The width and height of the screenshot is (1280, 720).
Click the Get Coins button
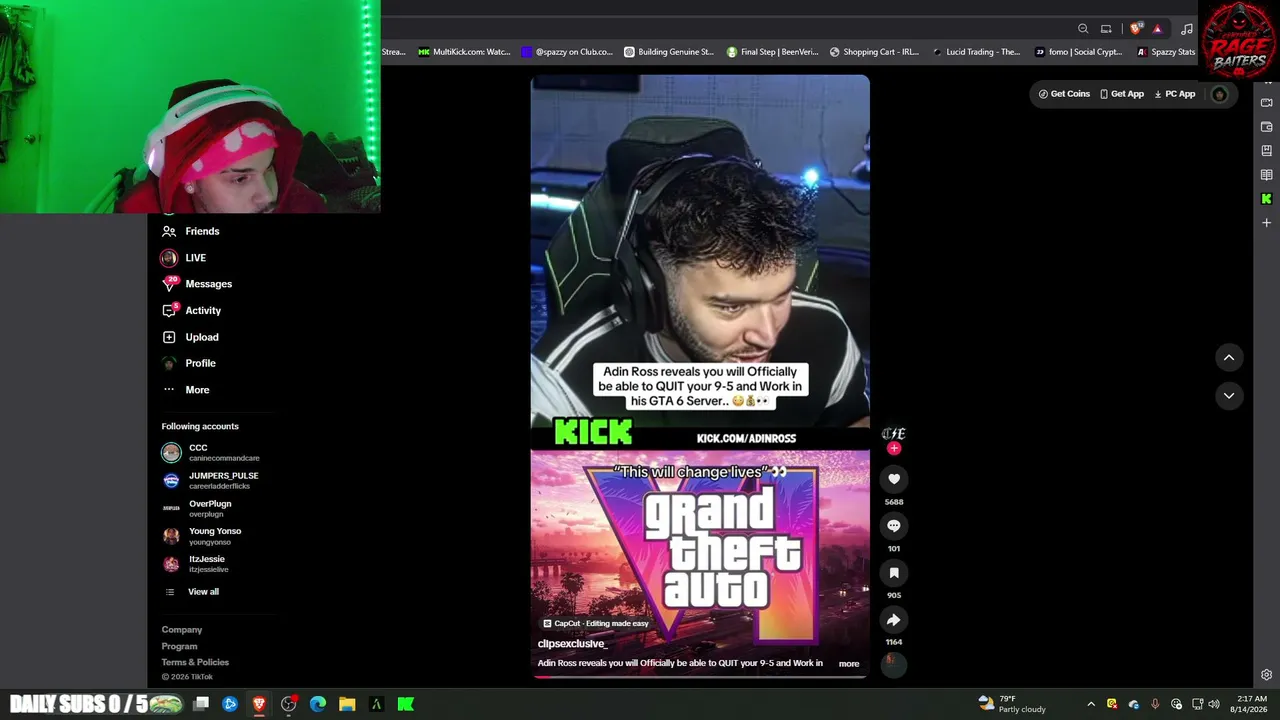click(1064, 94)
